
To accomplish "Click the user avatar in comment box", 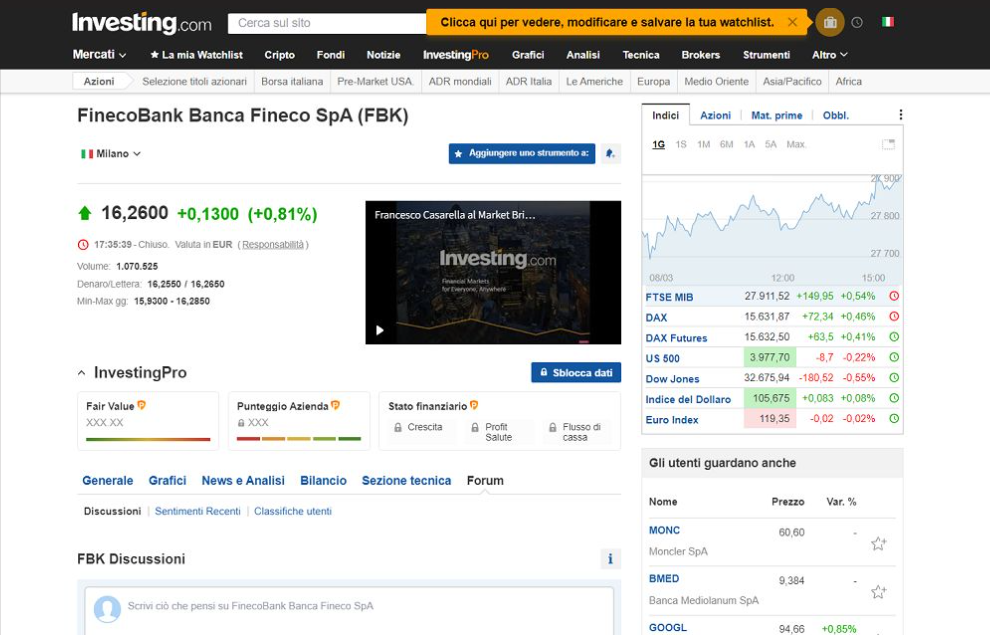I will tap(107, 608).
